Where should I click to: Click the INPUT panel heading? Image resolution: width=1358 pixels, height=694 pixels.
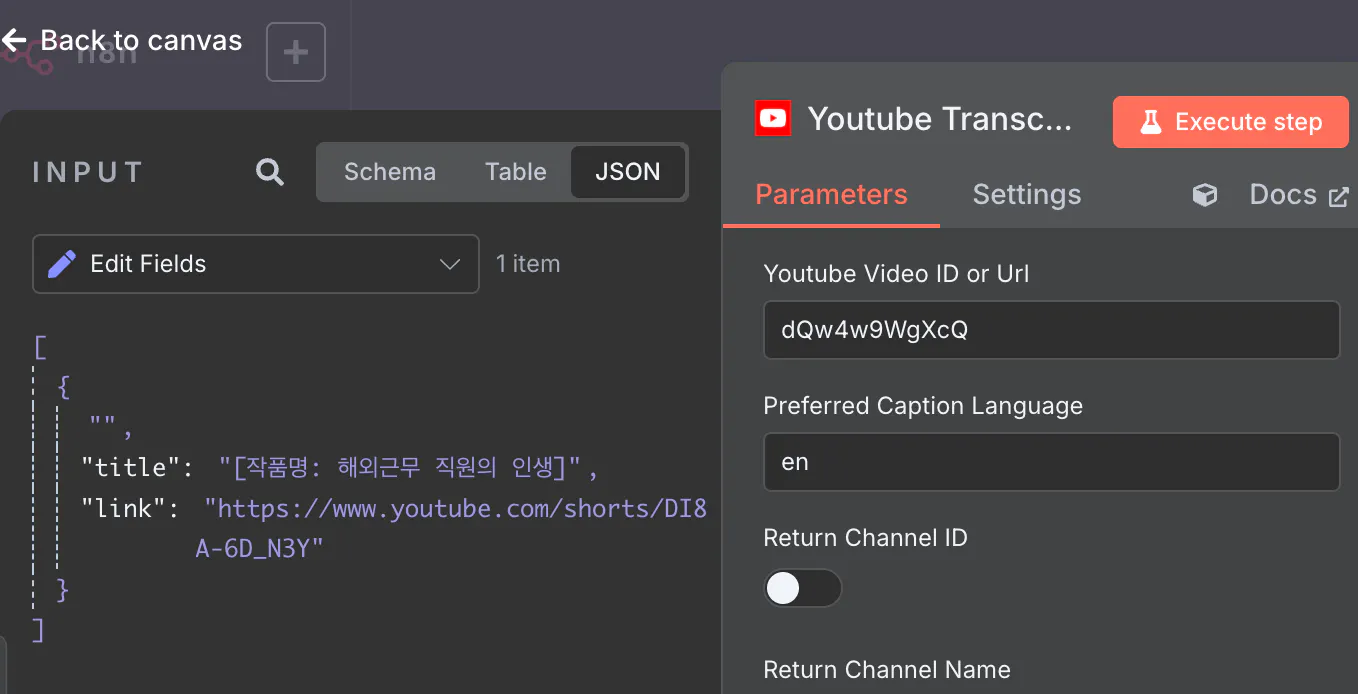click(88, 172)
